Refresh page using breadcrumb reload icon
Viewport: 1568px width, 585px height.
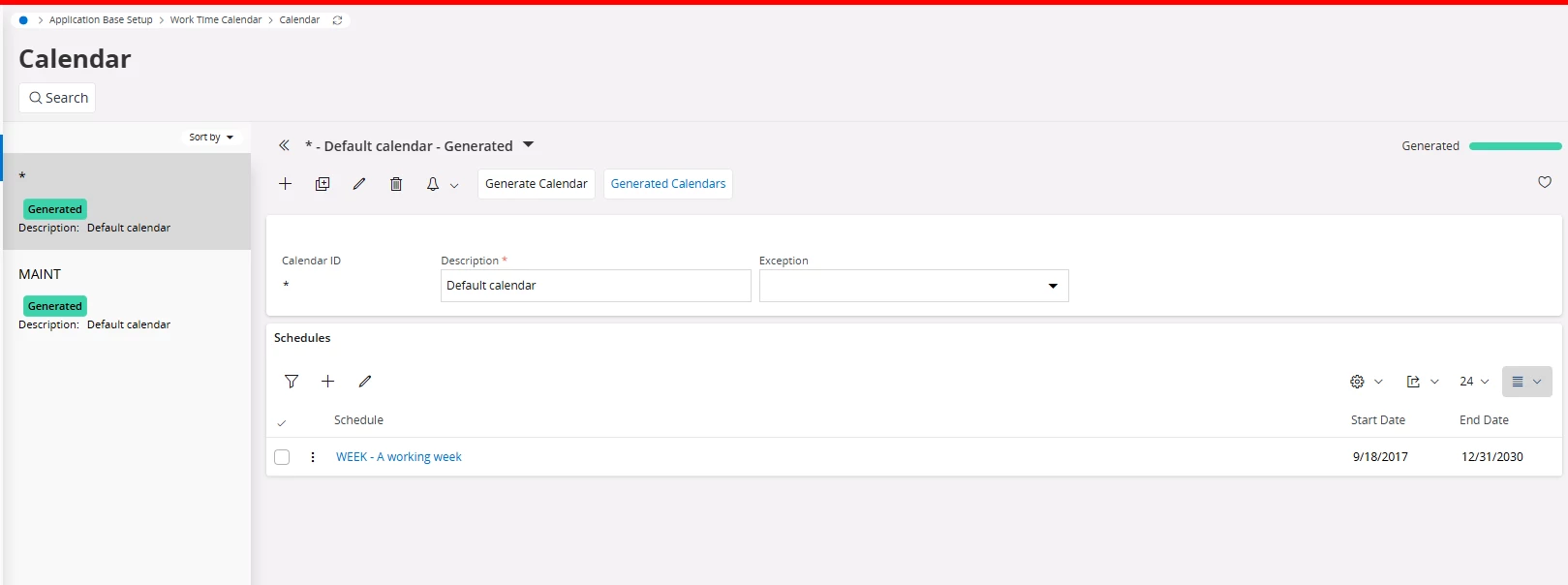tap(337, 20)
